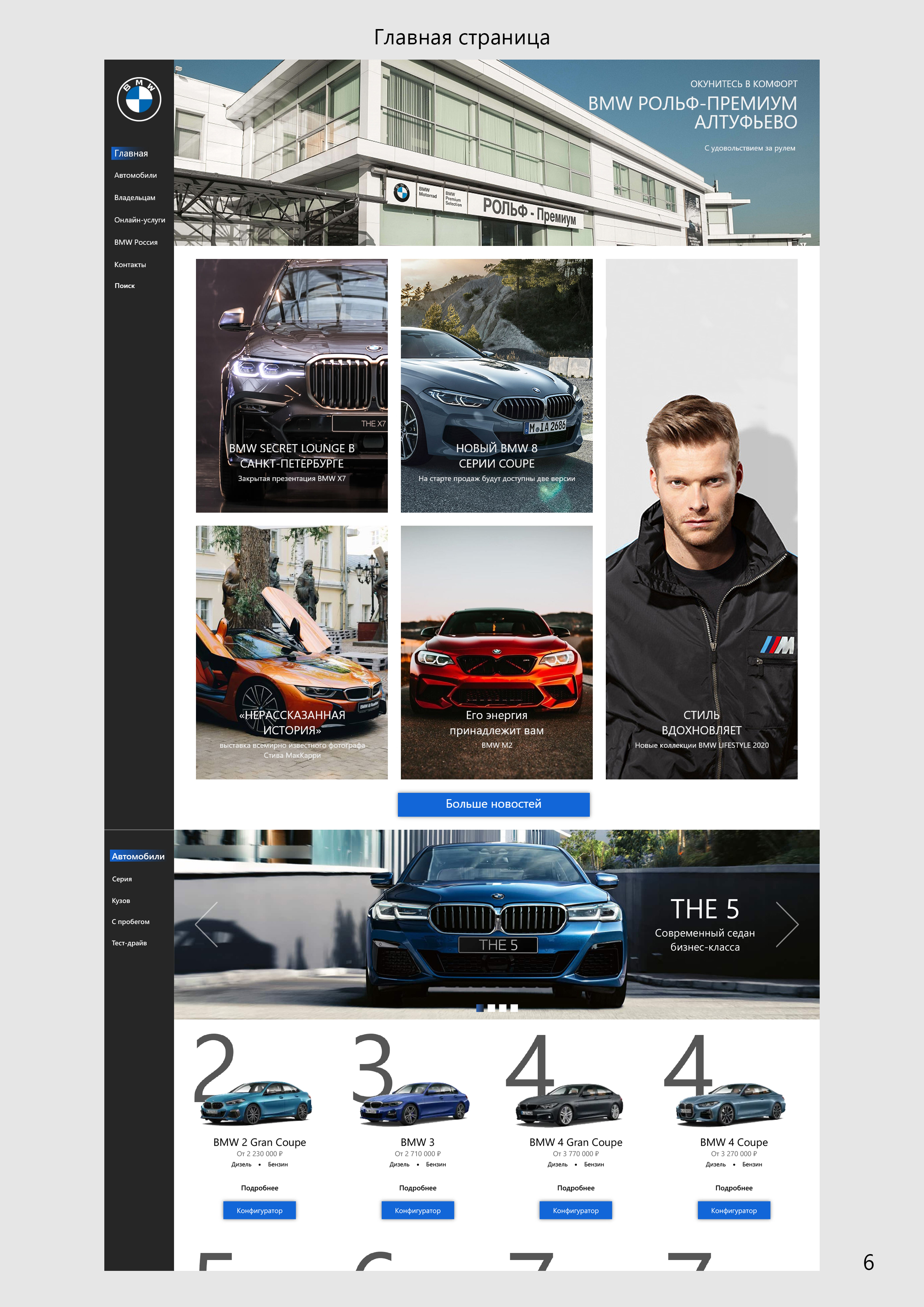This screenshot has width=924, height=1307.
Task: Click the BMW 2 Gran Coupe car image
Action: click(256, 1103)
